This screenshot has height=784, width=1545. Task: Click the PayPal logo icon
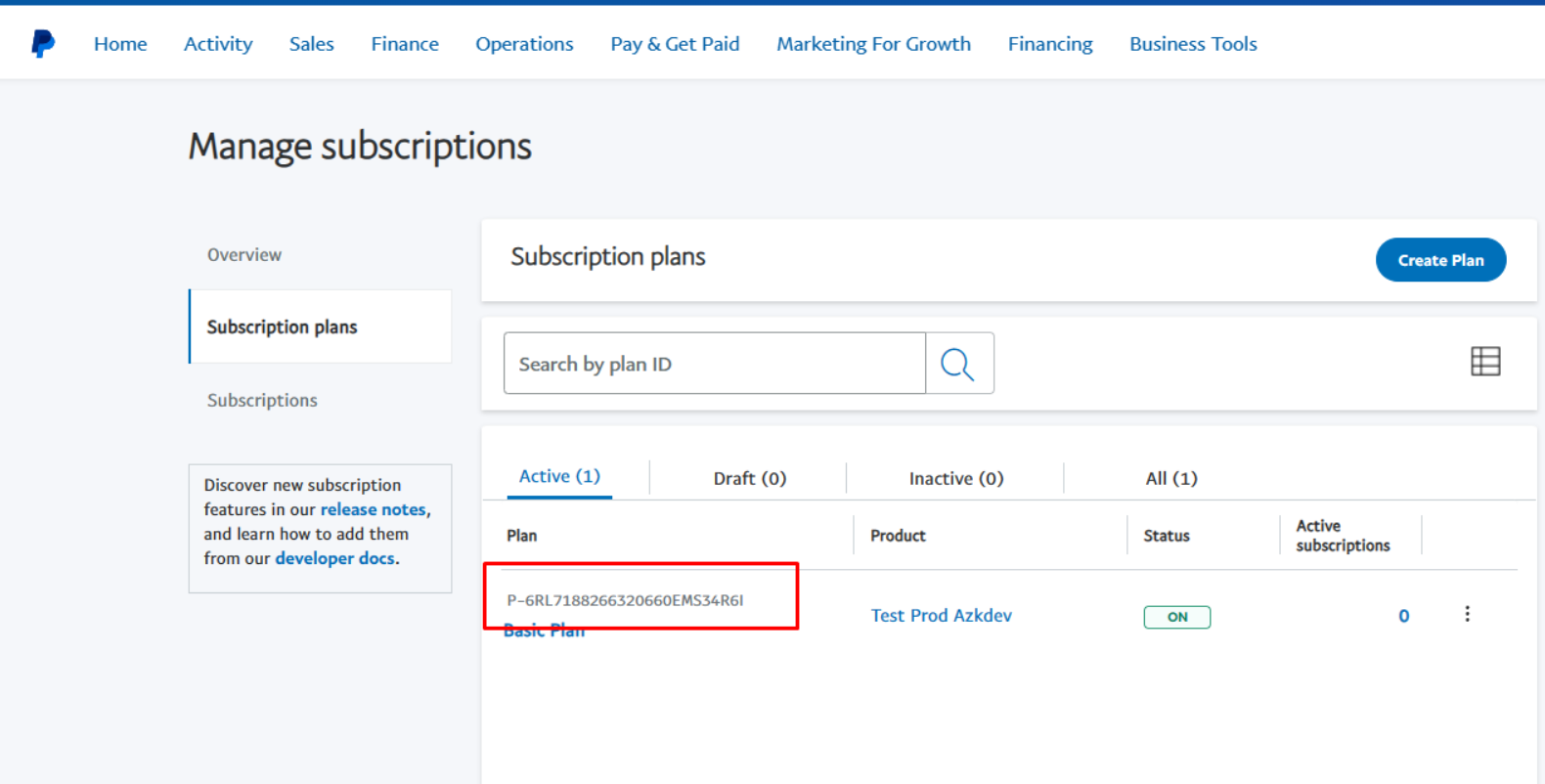tap(43, 44)
